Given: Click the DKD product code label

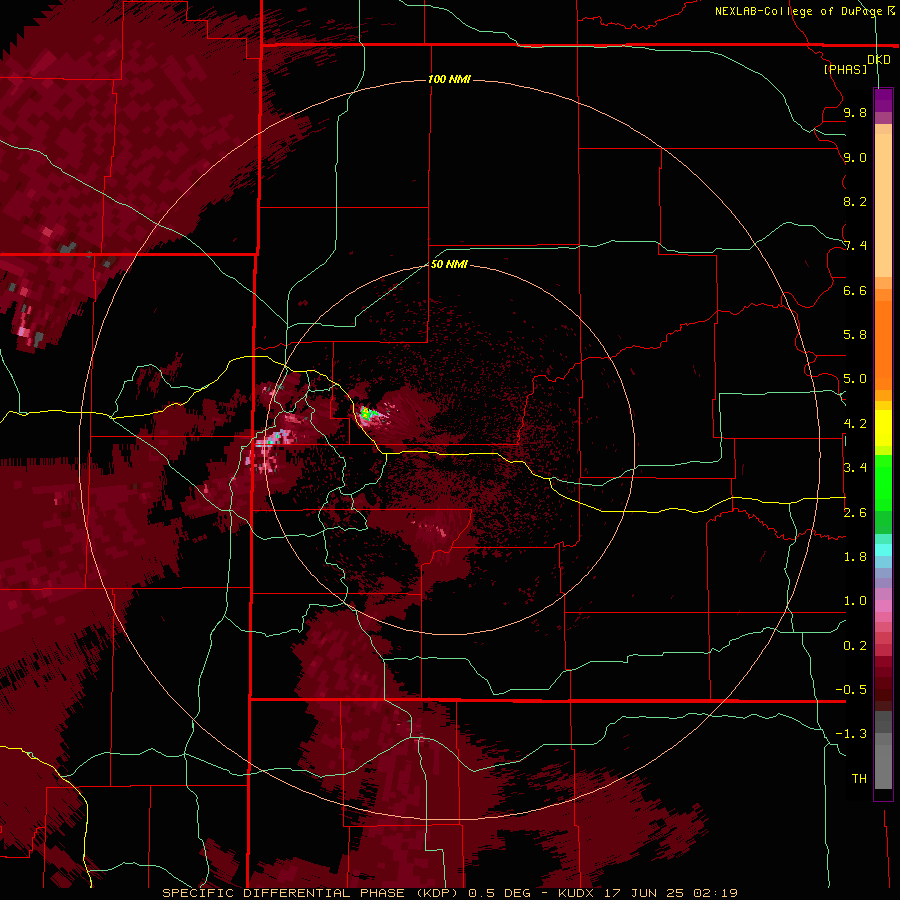Looking at the screenshot, I should click(x=878, y=60).
